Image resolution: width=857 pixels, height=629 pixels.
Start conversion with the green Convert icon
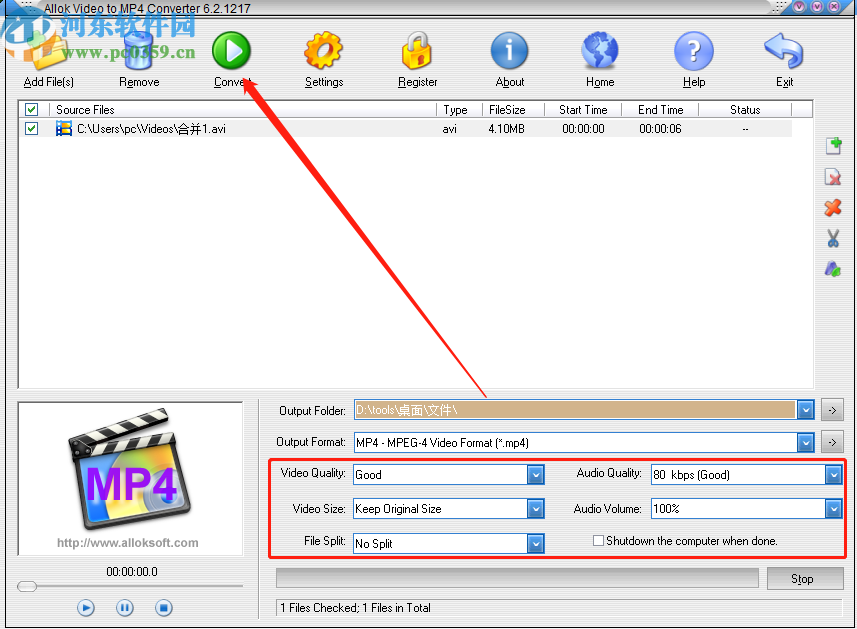[x=231, y=51]
